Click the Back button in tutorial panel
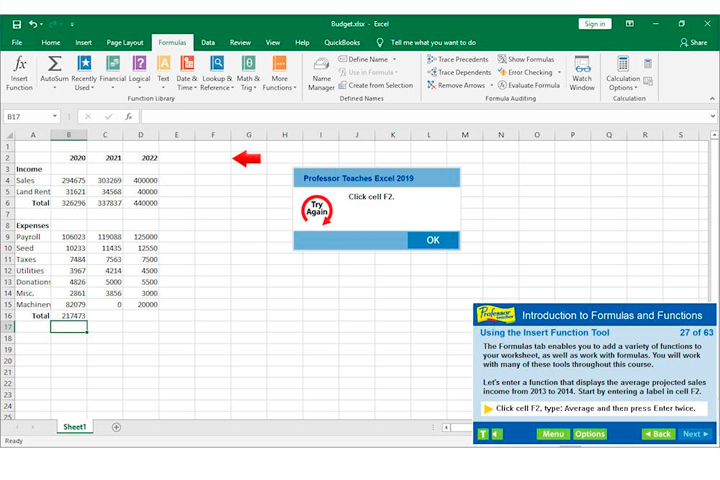720x480 pixels. [658, 434]
